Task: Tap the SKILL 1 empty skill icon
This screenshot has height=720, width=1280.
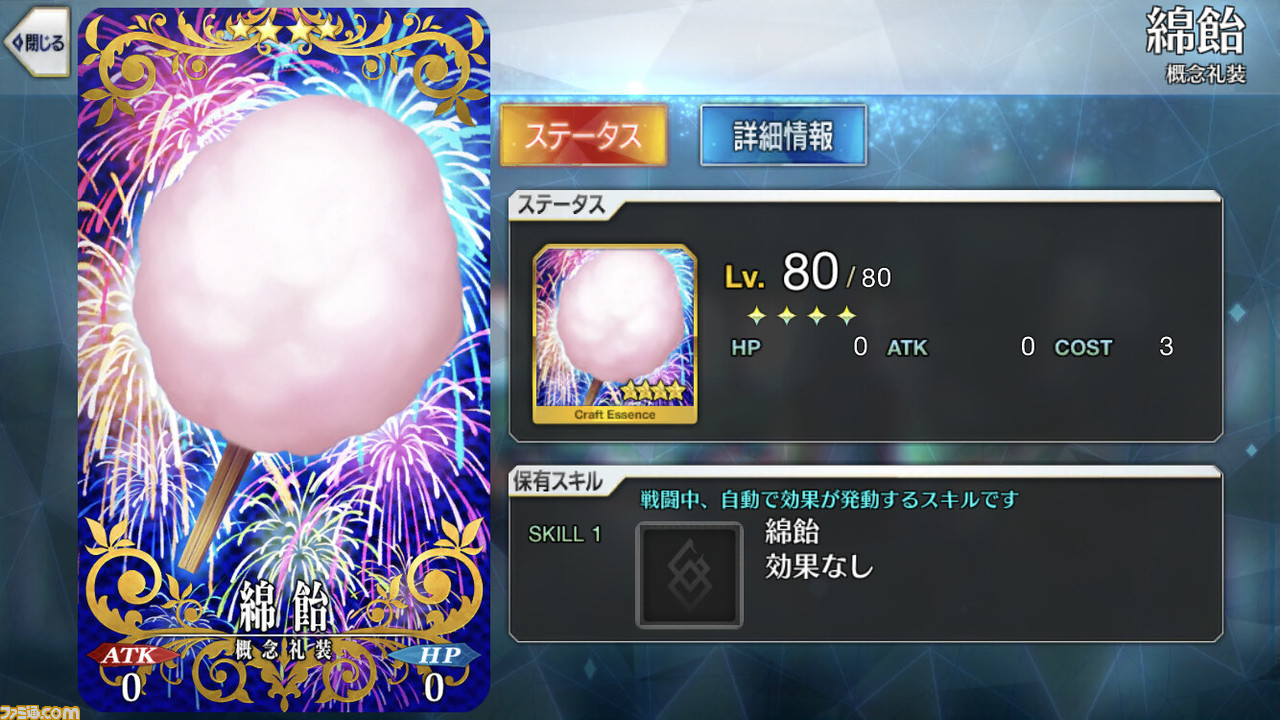Action: tap(689, 575)
